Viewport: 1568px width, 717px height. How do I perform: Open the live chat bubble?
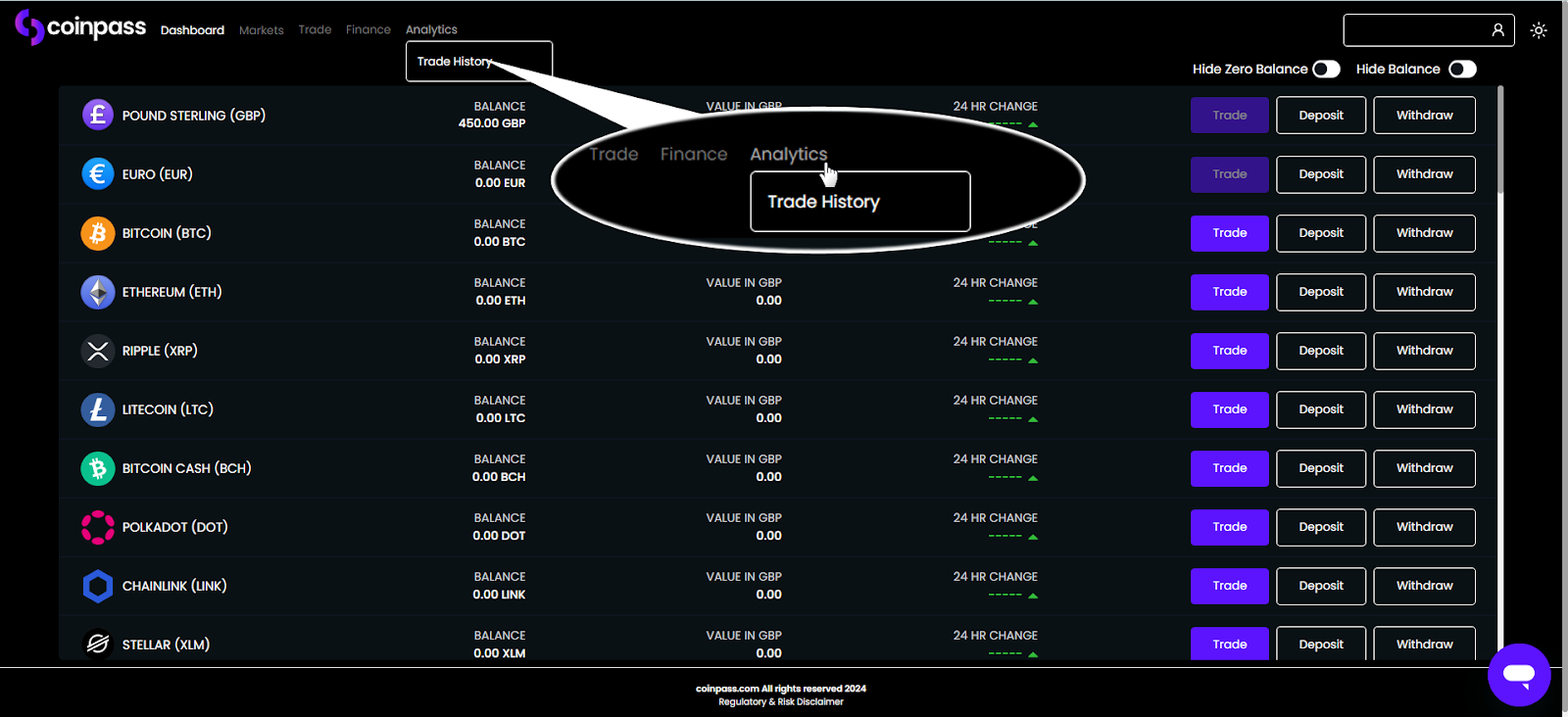click(1519, 674)
